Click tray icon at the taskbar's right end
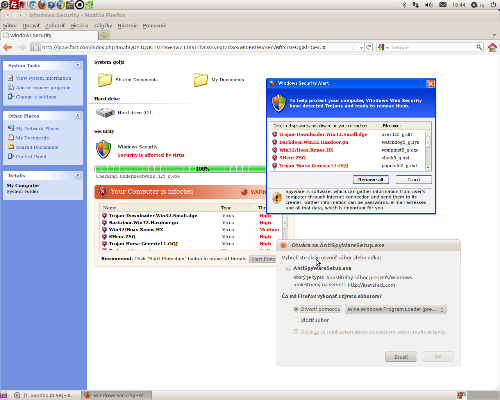500x400 pixels. [x=462, y=395]
